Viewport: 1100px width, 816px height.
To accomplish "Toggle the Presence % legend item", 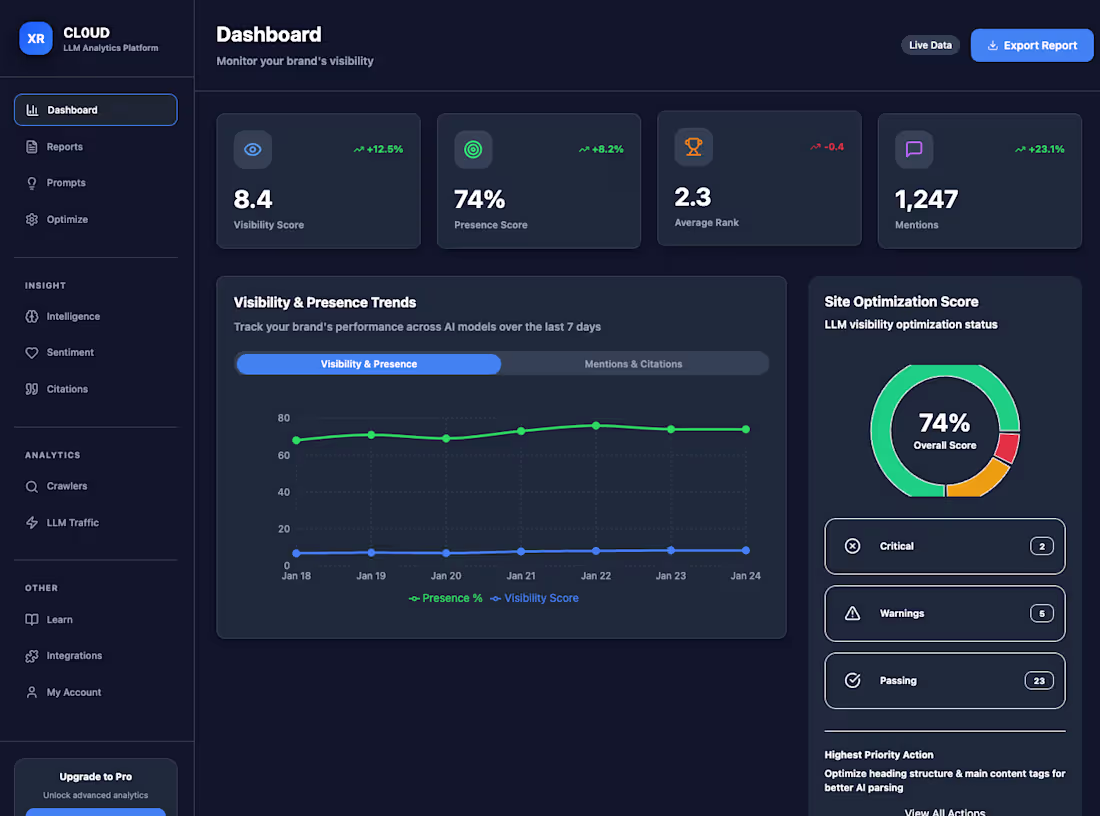I will point(445,598).
